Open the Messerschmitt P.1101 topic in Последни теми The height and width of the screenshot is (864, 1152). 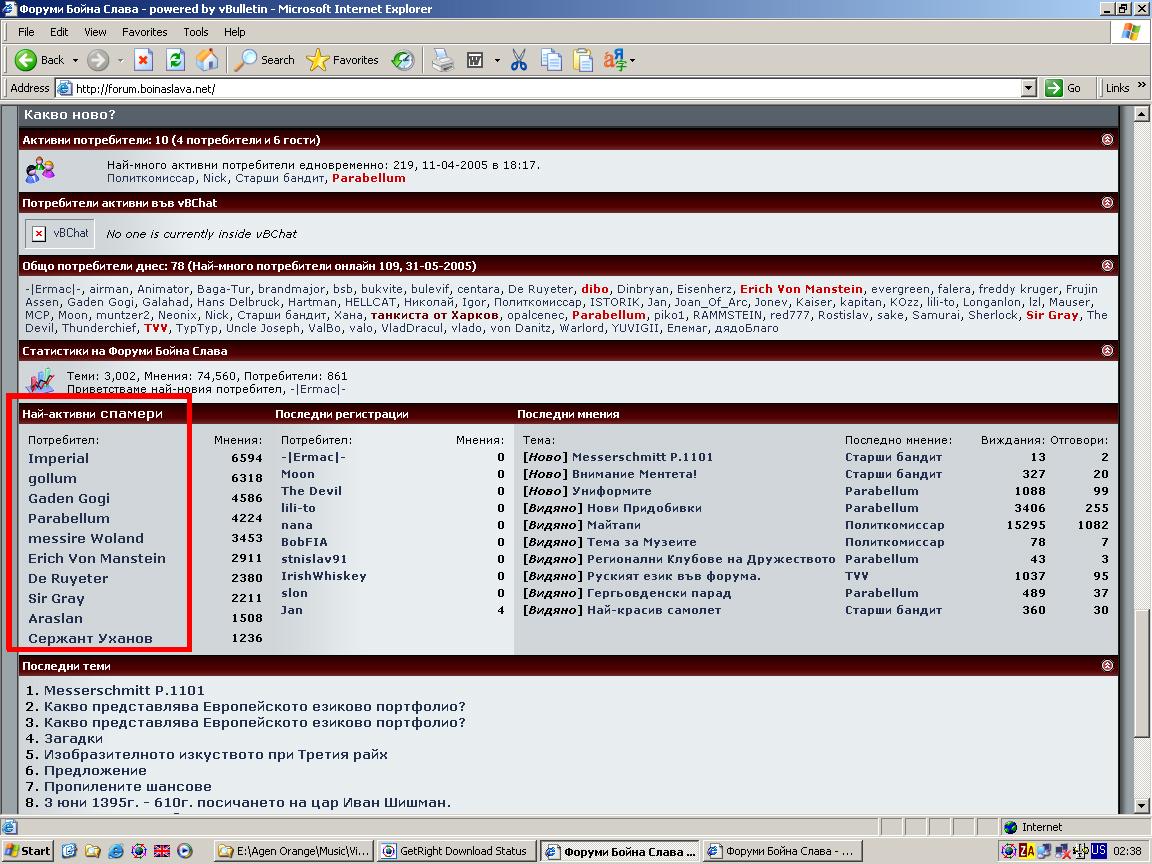point(124,690)
